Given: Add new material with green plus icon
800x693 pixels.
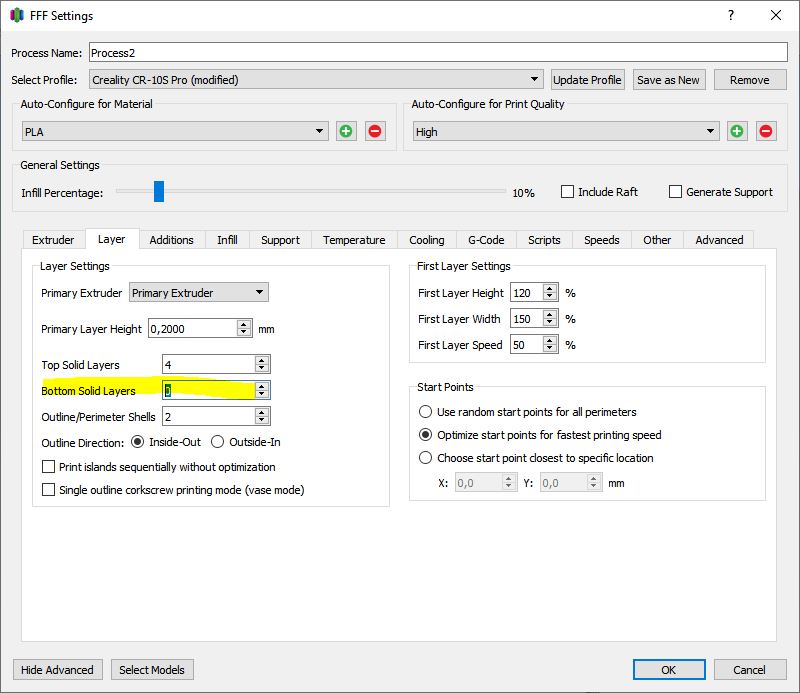Looking at the screenshot, I should pyautogui.click(x=346, y=132).
